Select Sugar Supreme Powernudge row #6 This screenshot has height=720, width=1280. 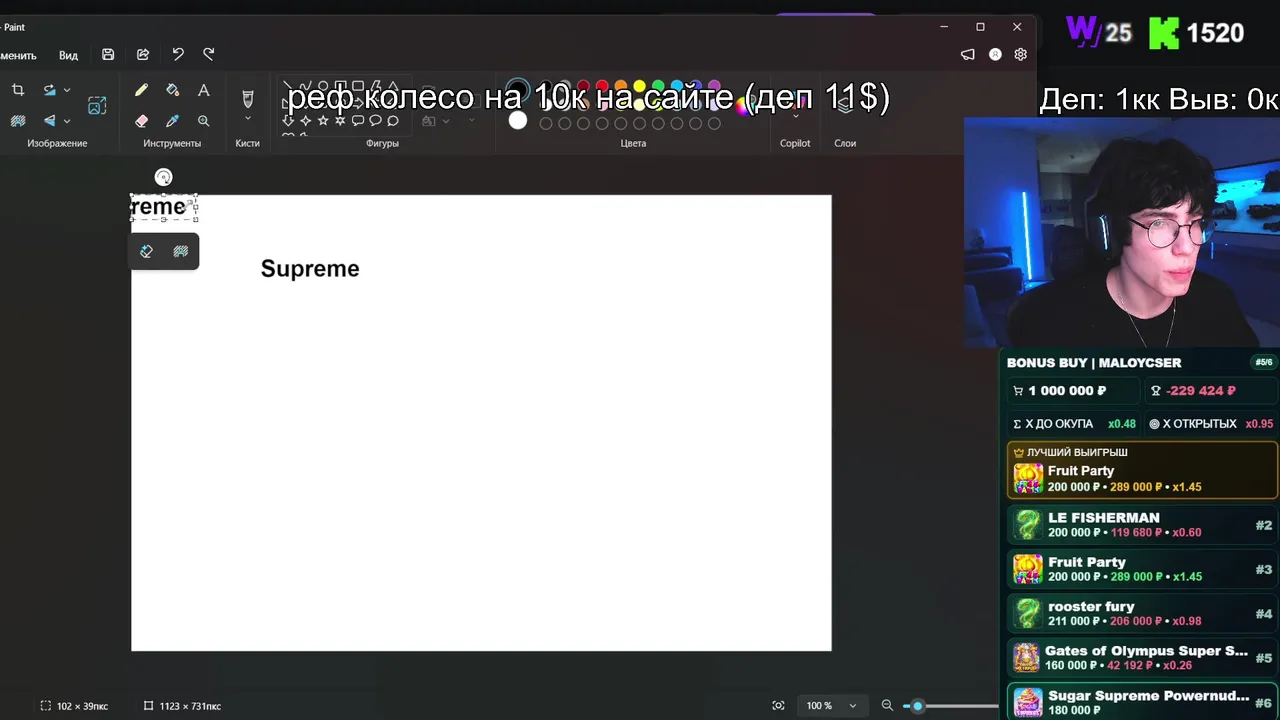pos(1142,701)
